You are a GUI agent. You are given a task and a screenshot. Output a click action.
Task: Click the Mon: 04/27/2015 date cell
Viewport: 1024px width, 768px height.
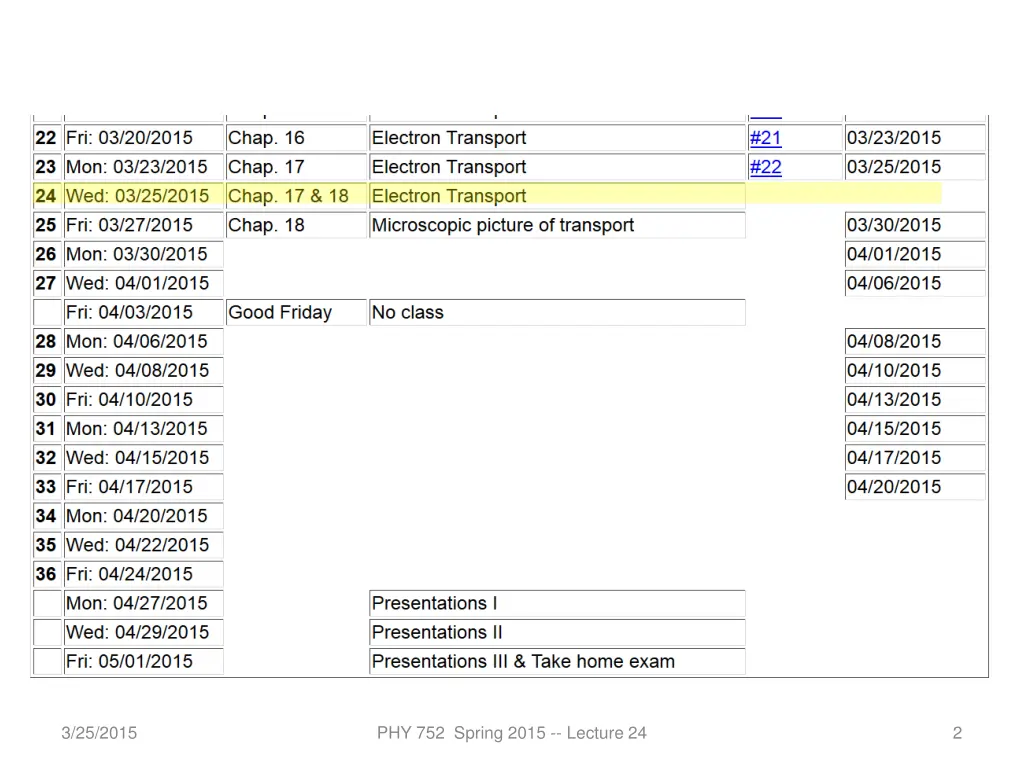[x=144, y=603]
